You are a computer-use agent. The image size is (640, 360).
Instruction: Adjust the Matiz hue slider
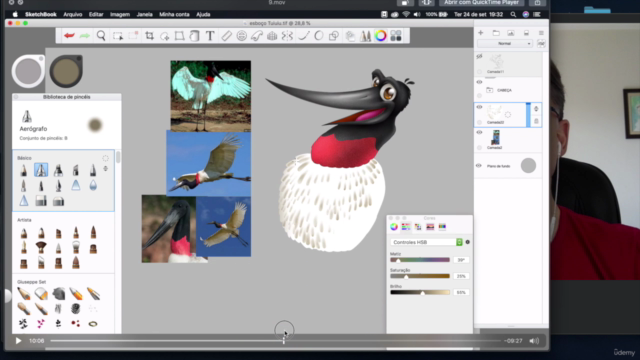click(420, 260)
